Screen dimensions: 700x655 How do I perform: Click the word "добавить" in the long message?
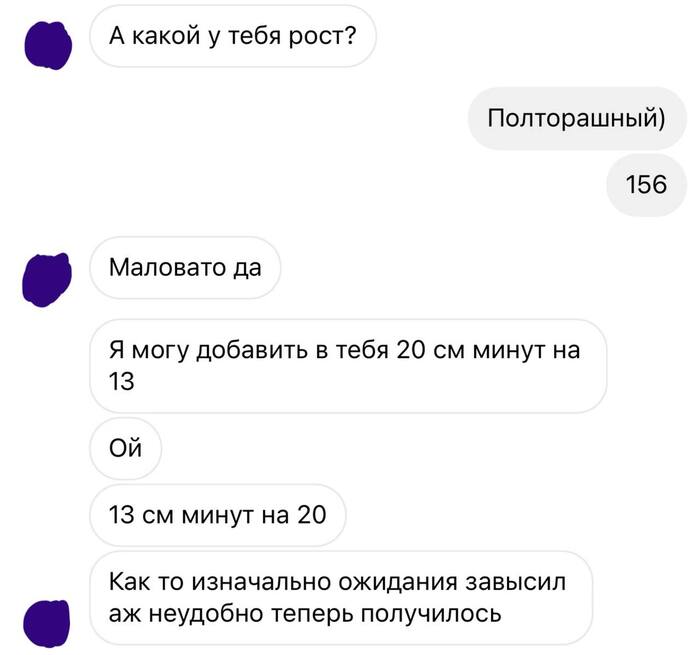click(x=252, y=350)
